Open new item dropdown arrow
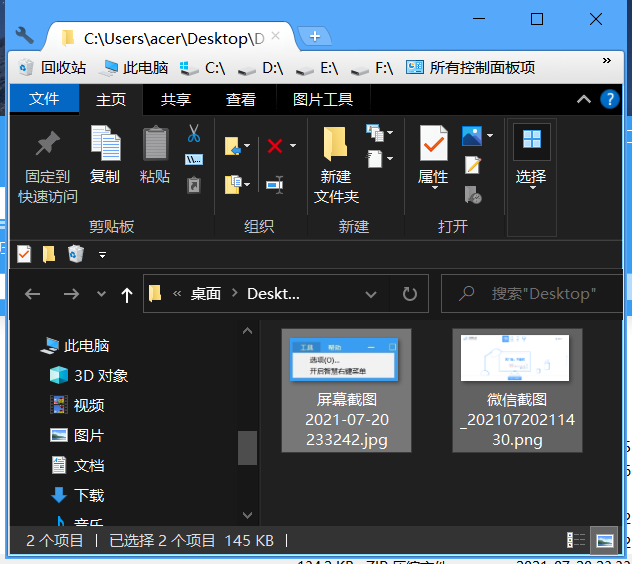This screenshot has width=632, height=564. 390,132
